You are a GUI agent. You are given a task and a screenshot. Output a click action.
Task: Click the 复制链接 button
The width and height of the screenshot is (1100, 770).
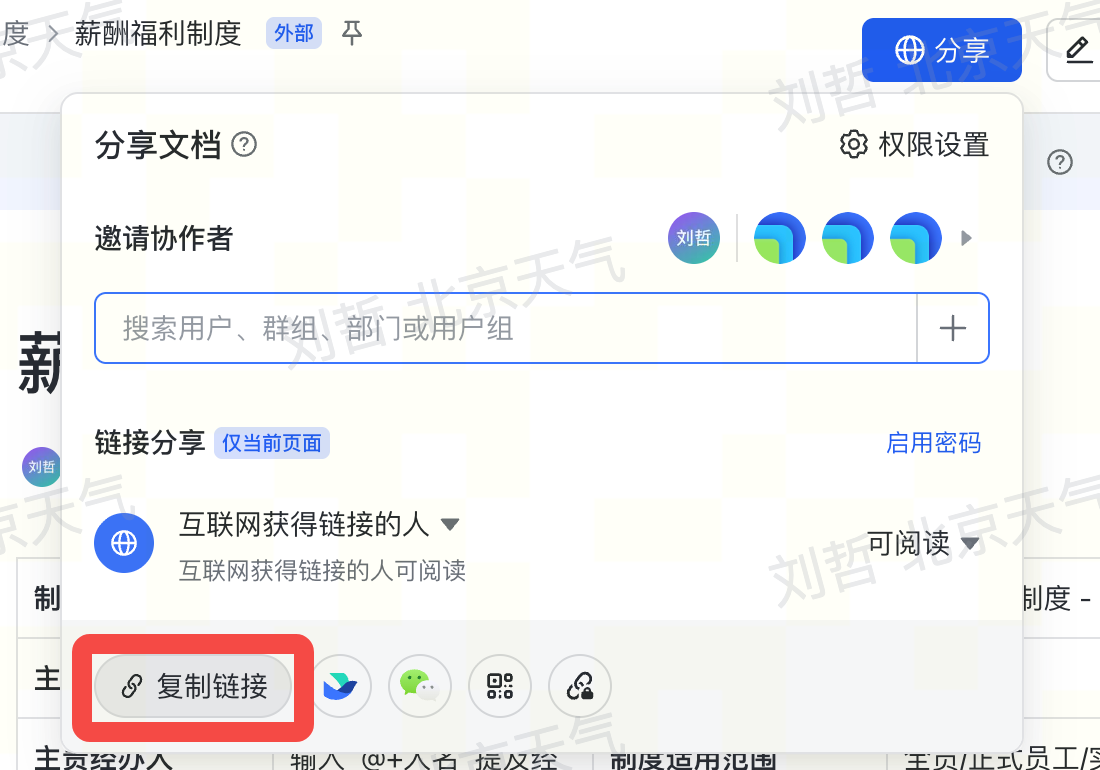click(193, 686)
